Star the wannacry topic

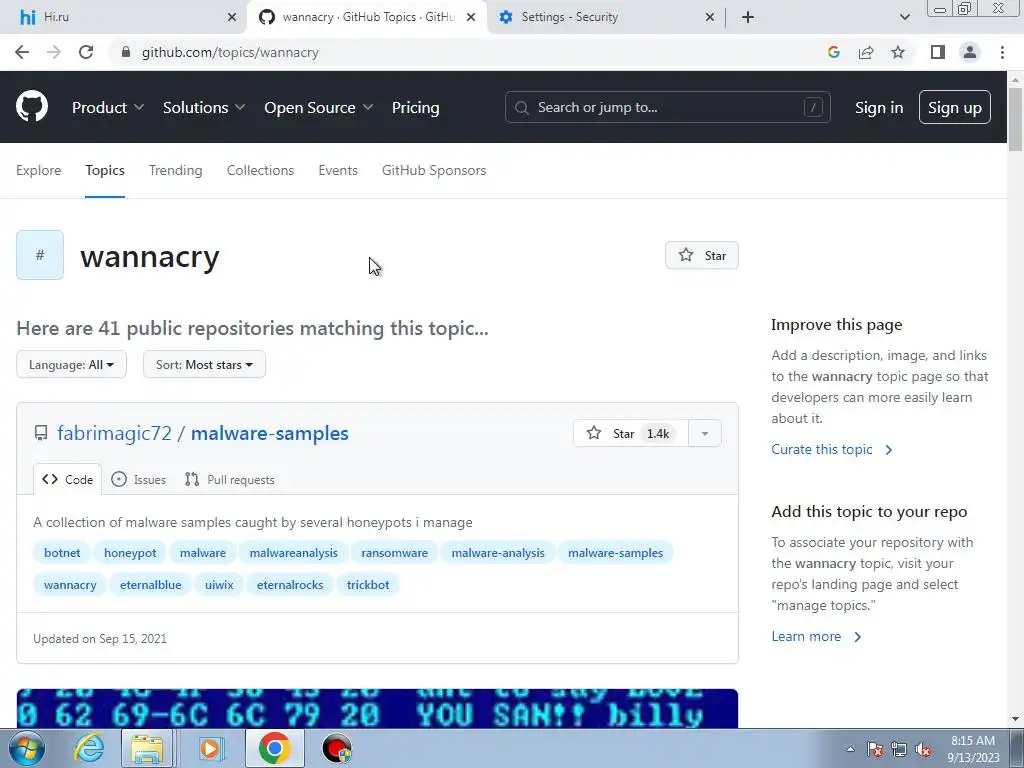tap(701, 255)
